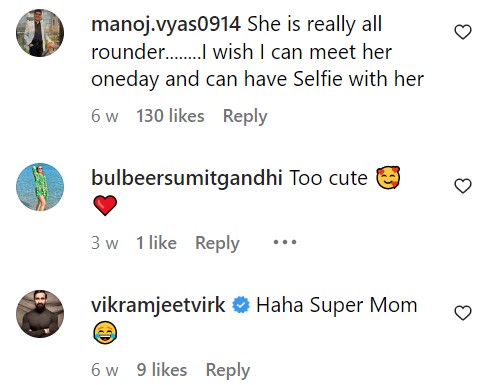Click the verified badge next to vikramjeetvirk
The height and width of the screenshot is (385, 486).
point(241,305)
